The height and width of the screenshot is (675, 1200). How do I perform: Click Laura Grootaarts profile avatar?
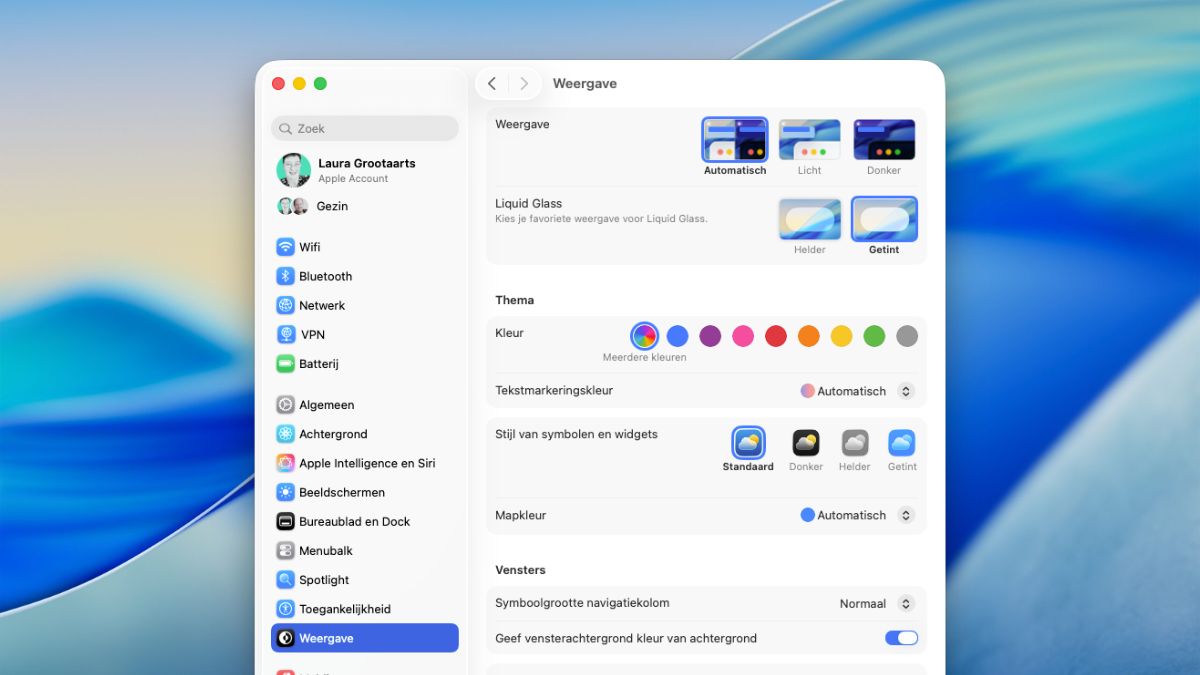tap(294, 170)
